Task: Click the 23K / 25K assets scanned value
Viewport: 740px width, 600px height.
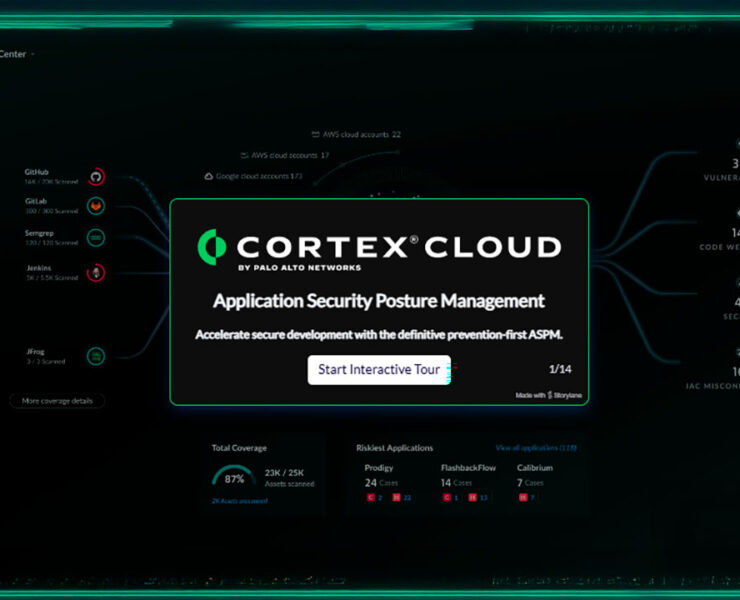Action: pyautogui.click(x=284, y=473)
